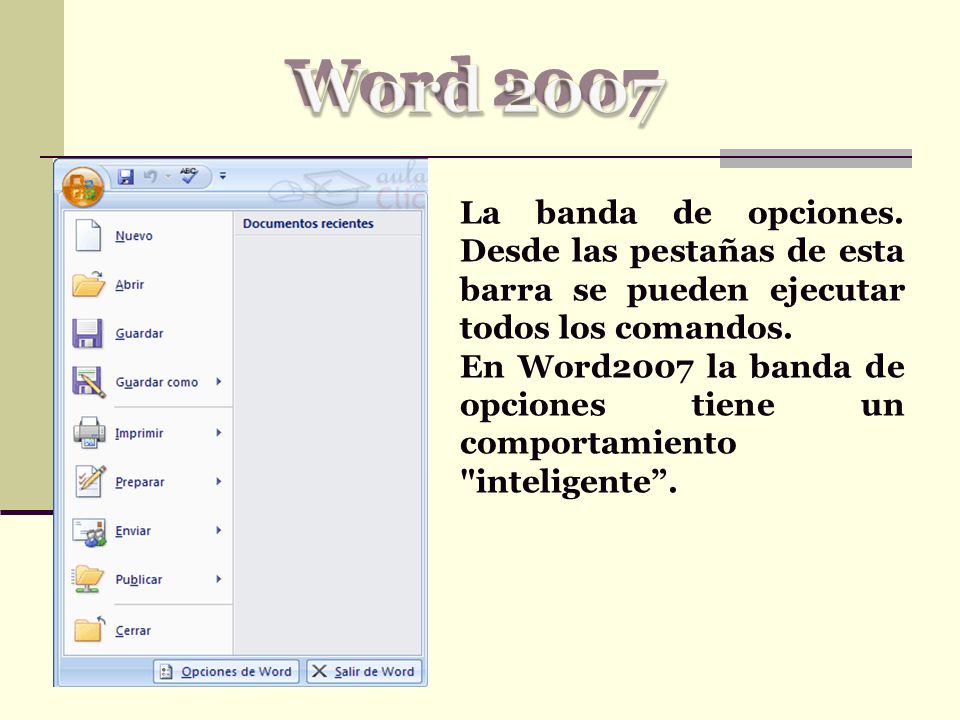The height and width of the screenshot is (720, 960).
Task: Click the open folder icon beside Abrir
Action: tap(88, 284)
